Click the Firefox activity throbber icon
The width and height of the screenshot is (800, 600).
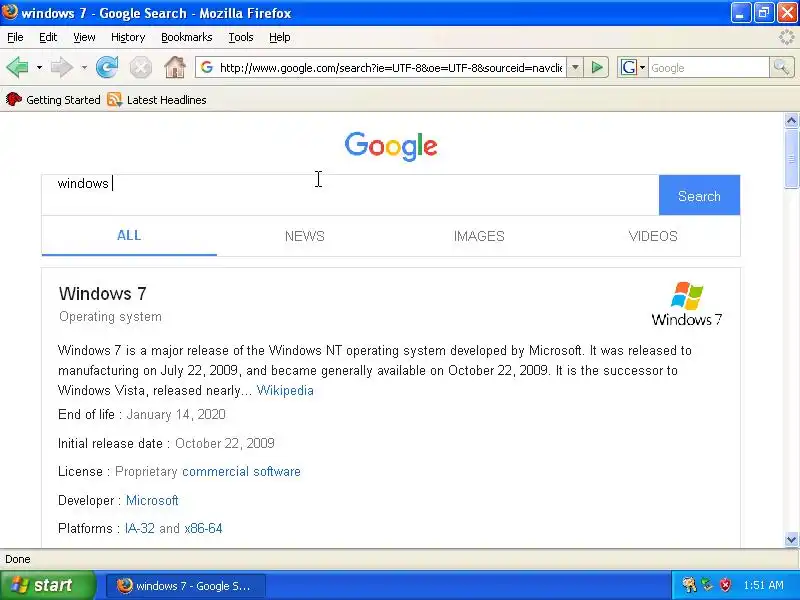tap(786, 37)
